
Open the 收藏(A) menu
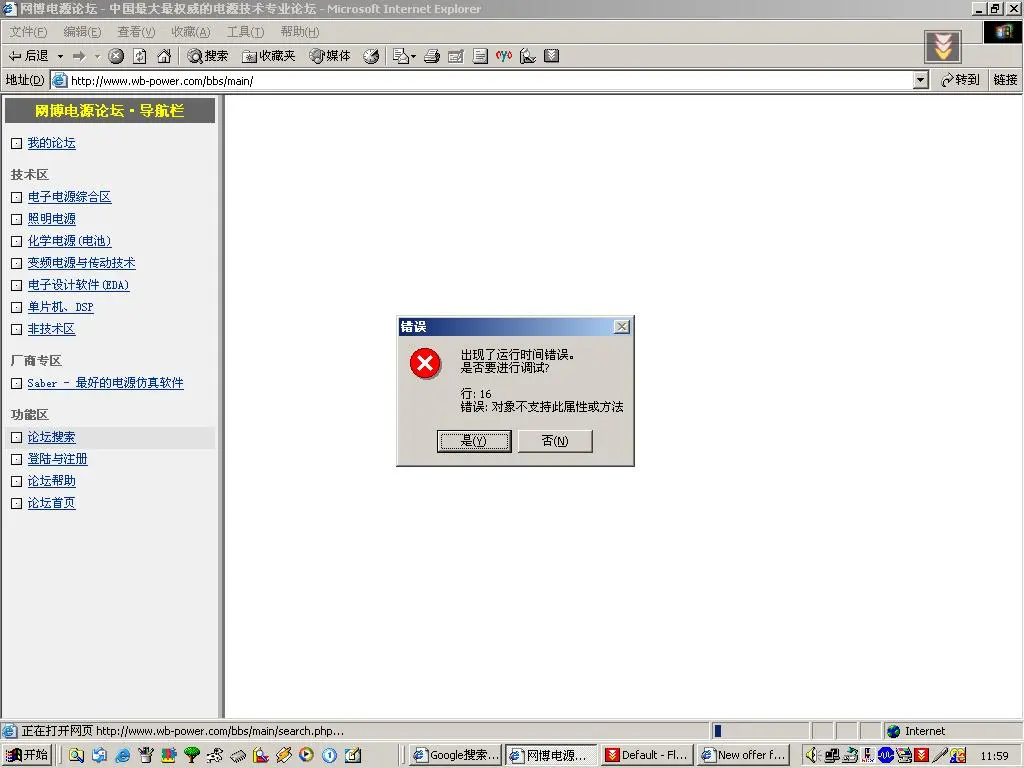(x=191, y=32)
